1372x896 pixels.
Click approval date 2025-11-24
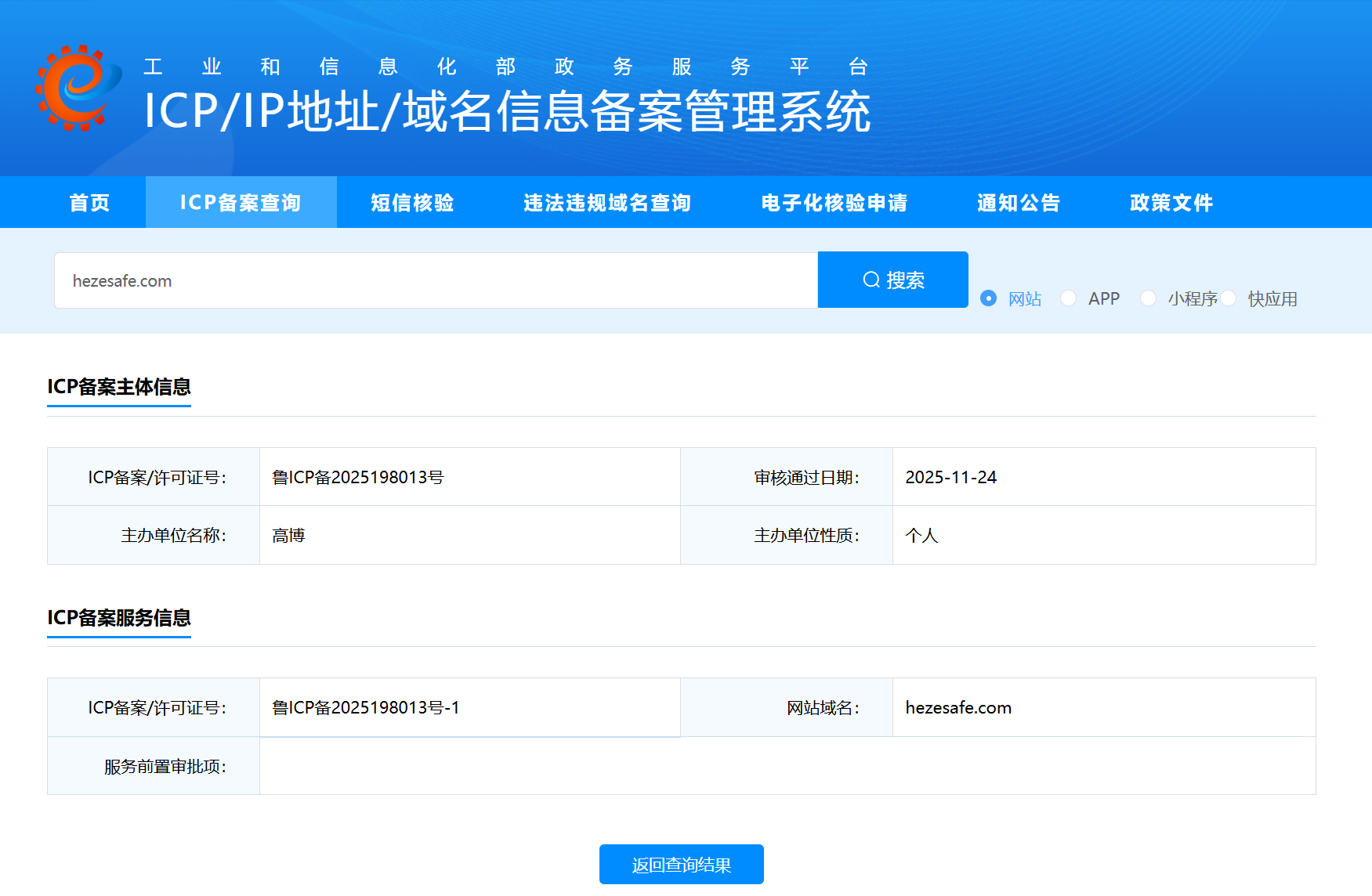click(x=951, y=477)
